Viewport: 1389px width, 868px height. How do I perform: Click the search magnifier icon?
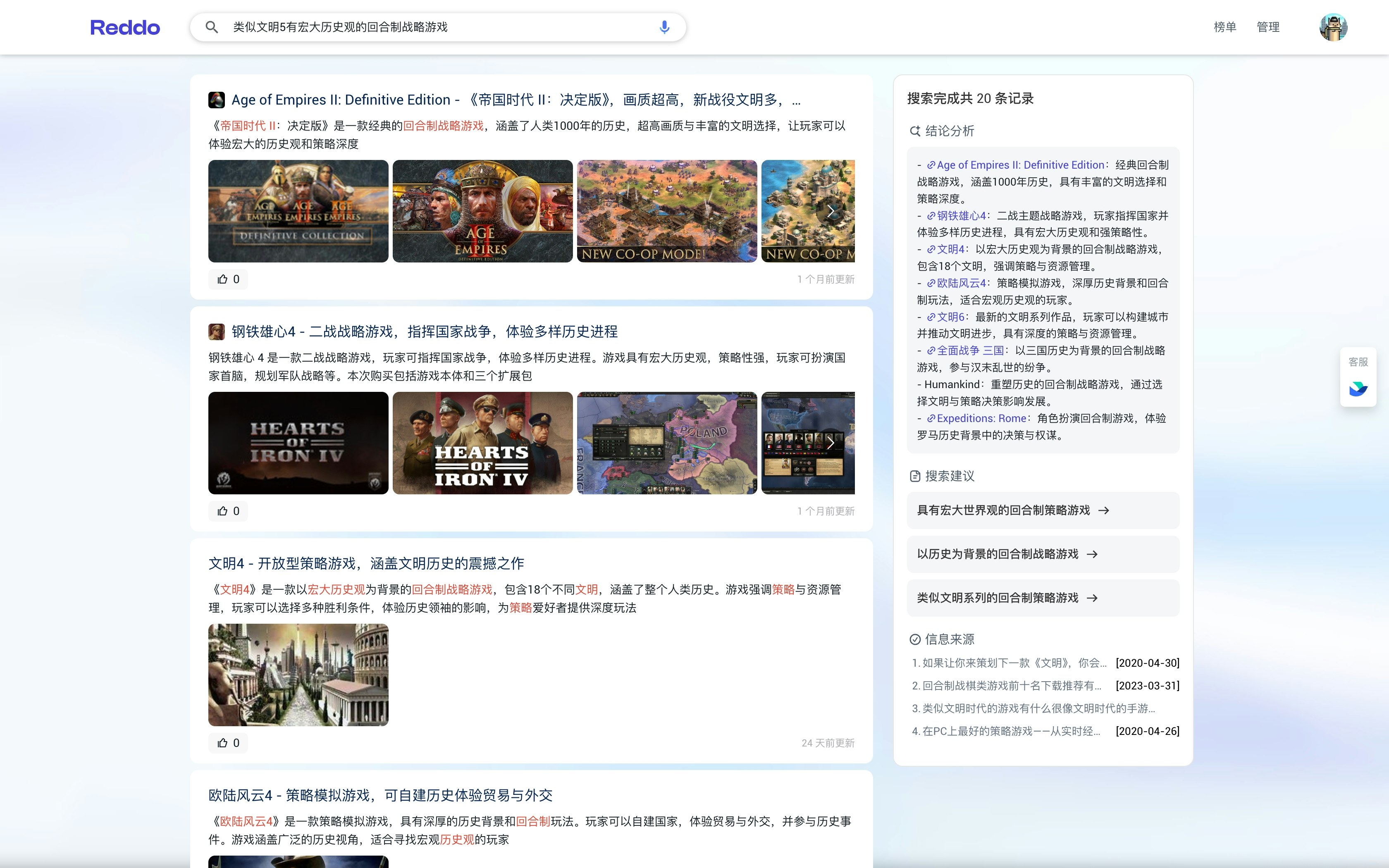[211, 27]
